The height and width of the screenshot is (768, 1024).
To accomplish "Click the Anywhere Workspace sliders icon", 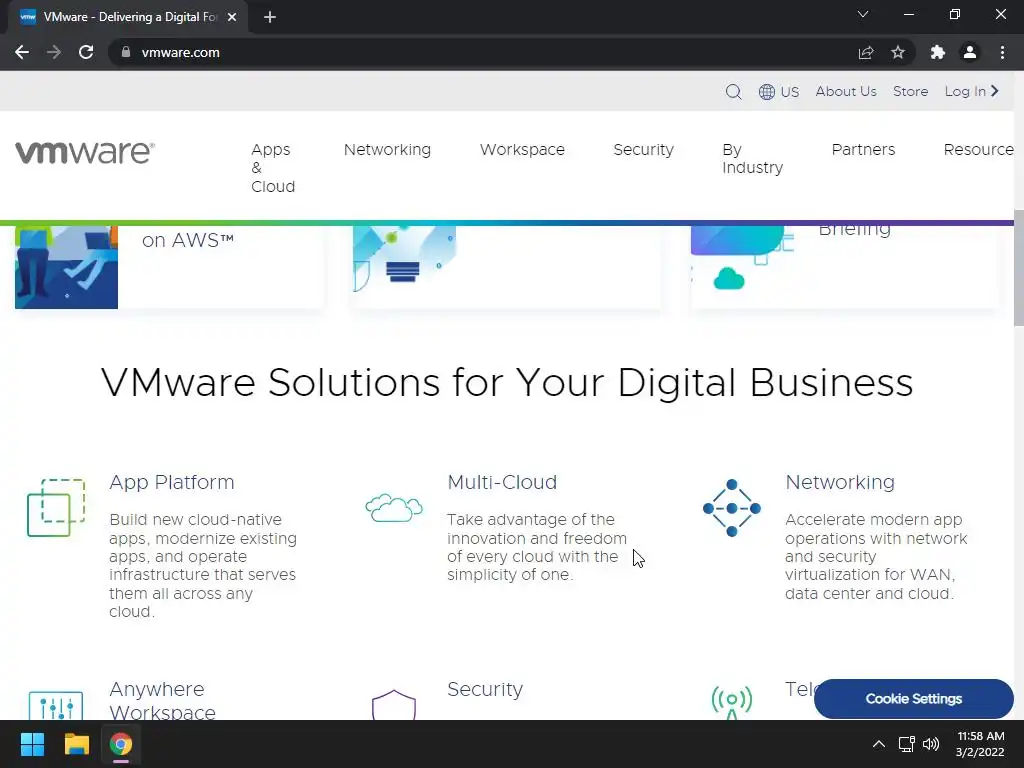I will pyautogui.click(x=56, y=705).
